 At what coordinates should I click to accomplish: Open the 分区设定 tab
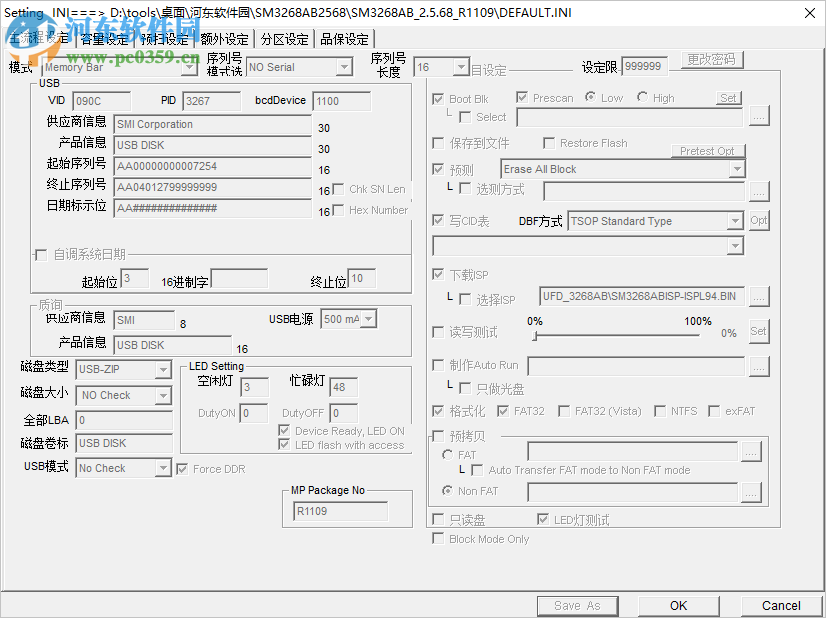[x=283, y=38]
